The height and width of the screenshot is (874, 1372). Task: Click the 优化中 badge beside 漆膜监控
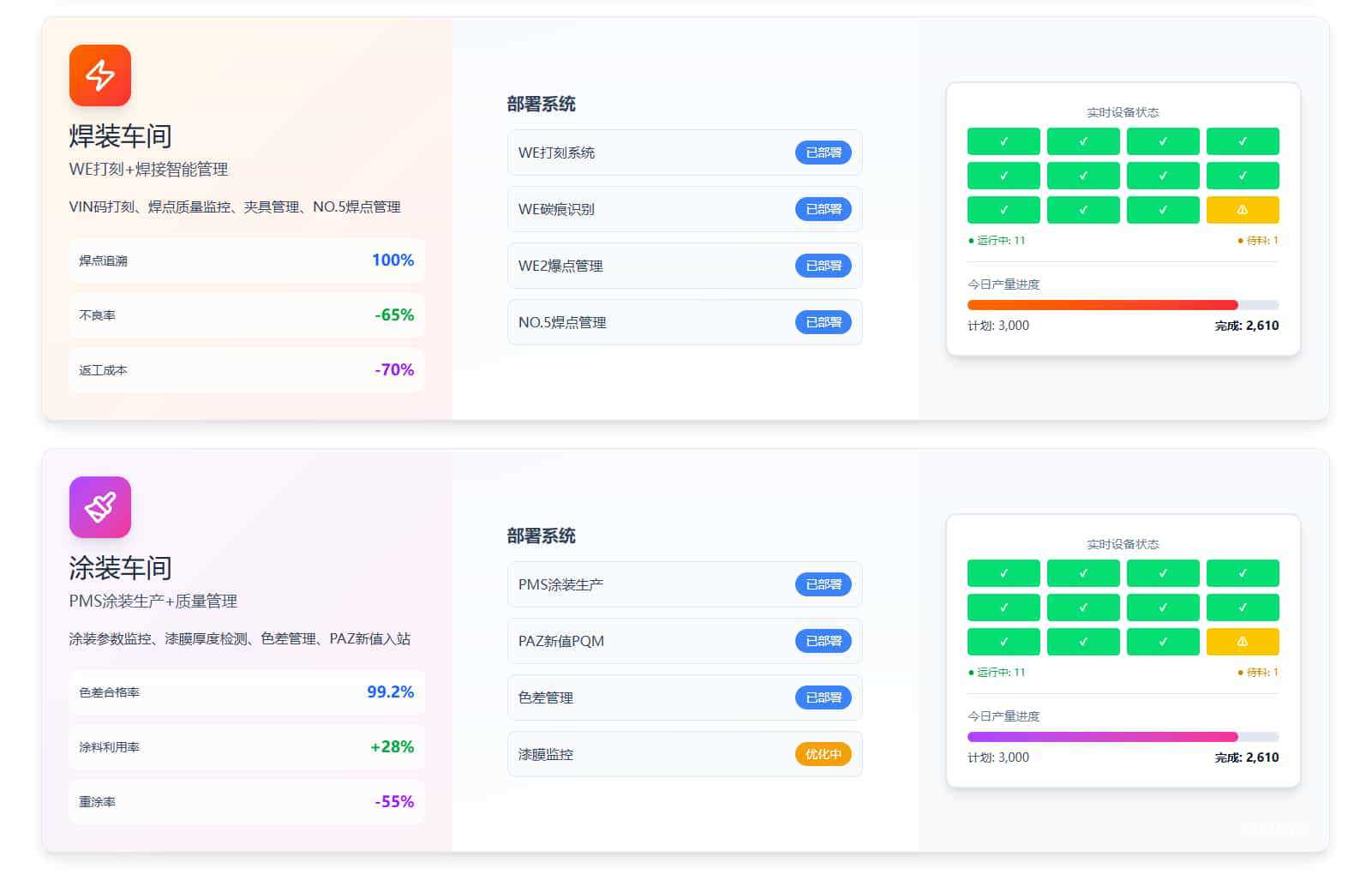[823, 754]
